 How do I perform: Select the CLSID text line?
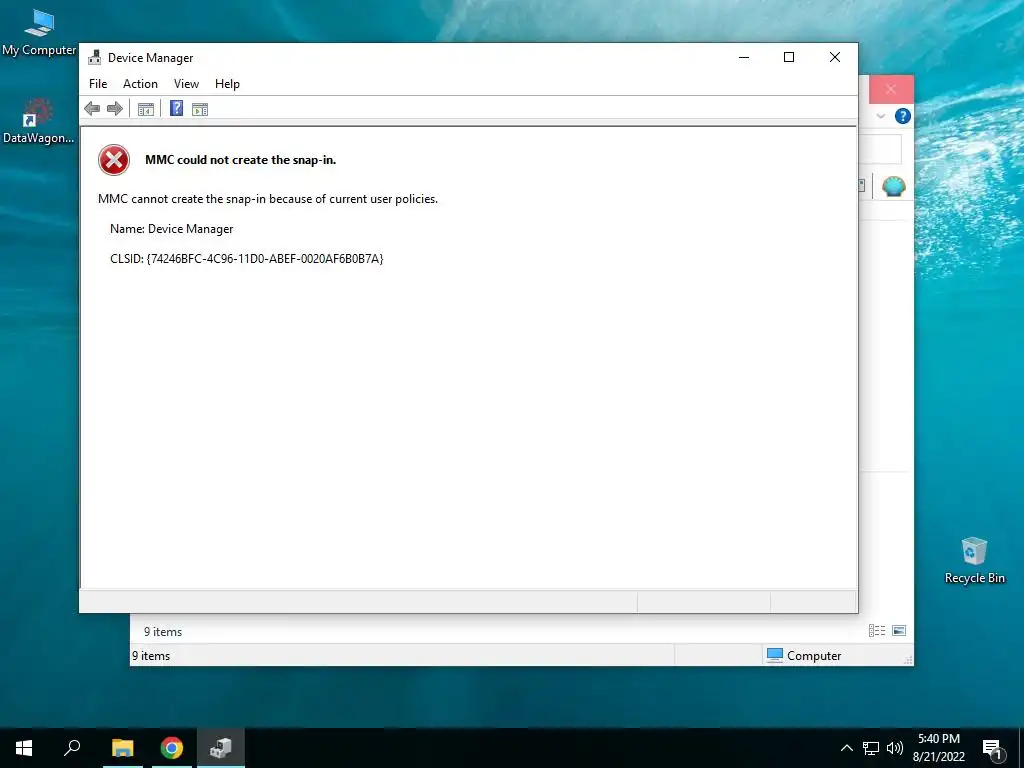(x=247, y=259)
